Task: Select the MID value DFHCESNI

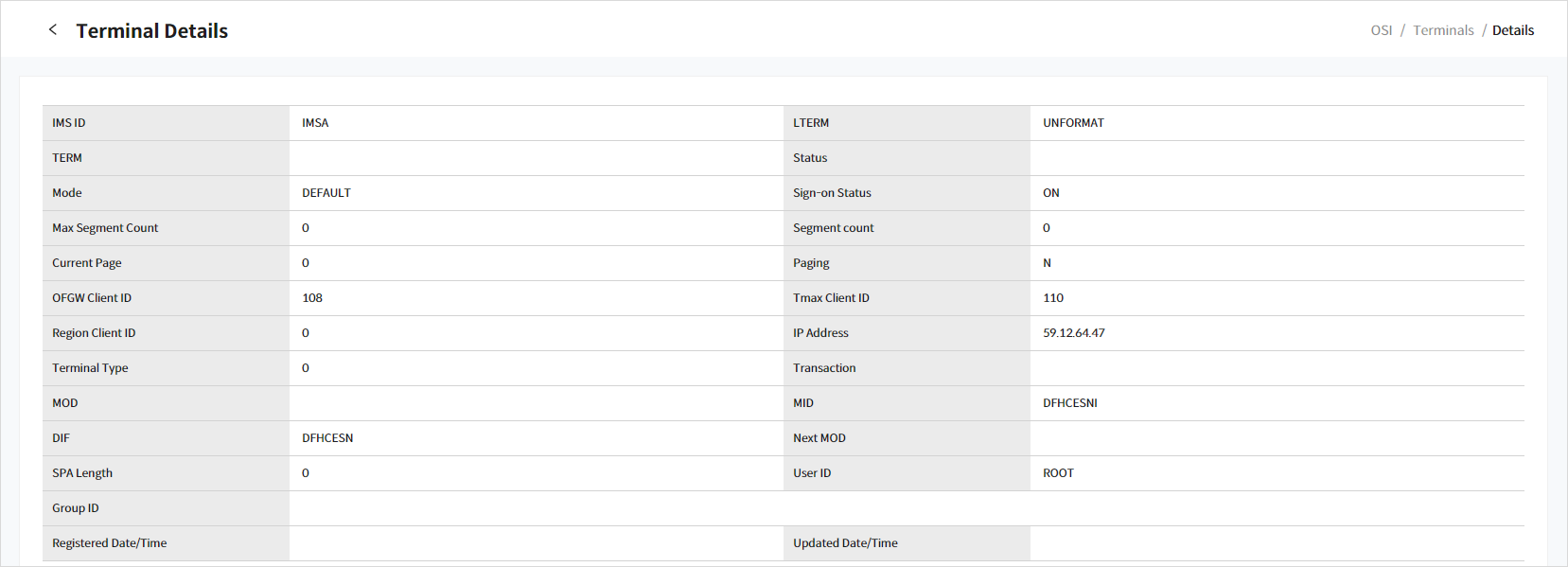Action: 1069,403
